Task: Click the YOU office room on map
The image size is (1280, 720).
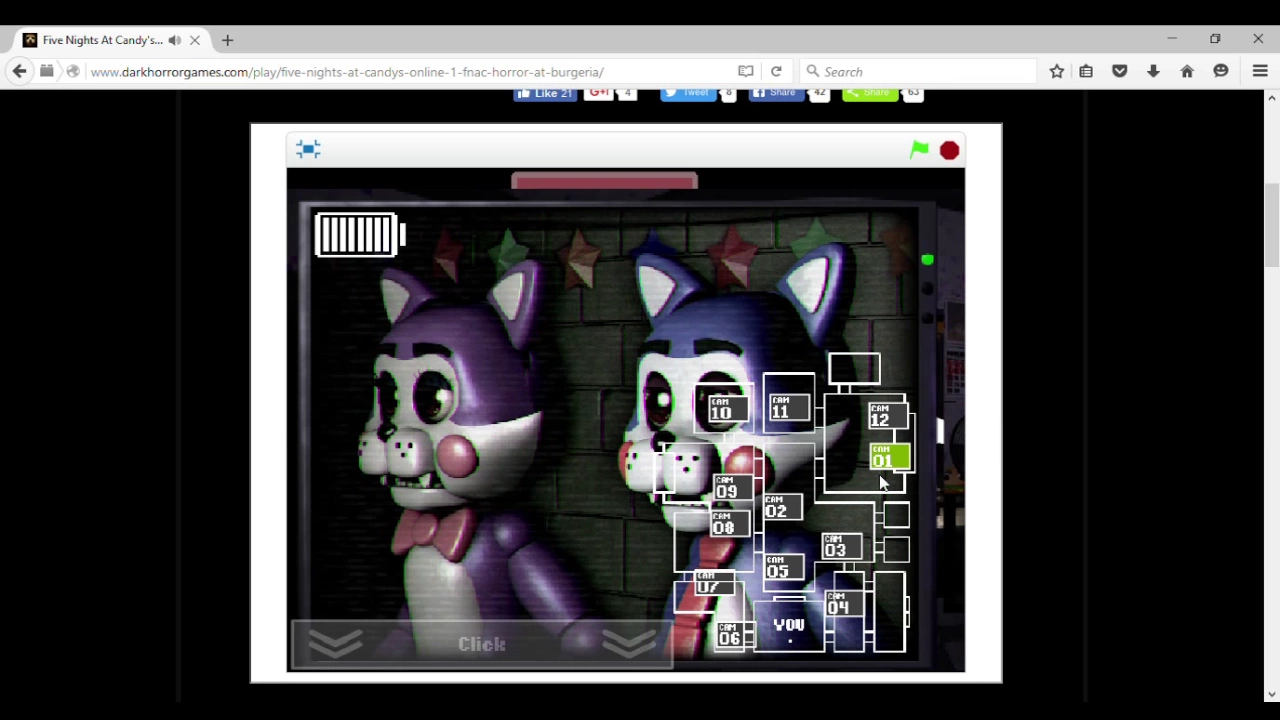Action: (x=789, y=626)
